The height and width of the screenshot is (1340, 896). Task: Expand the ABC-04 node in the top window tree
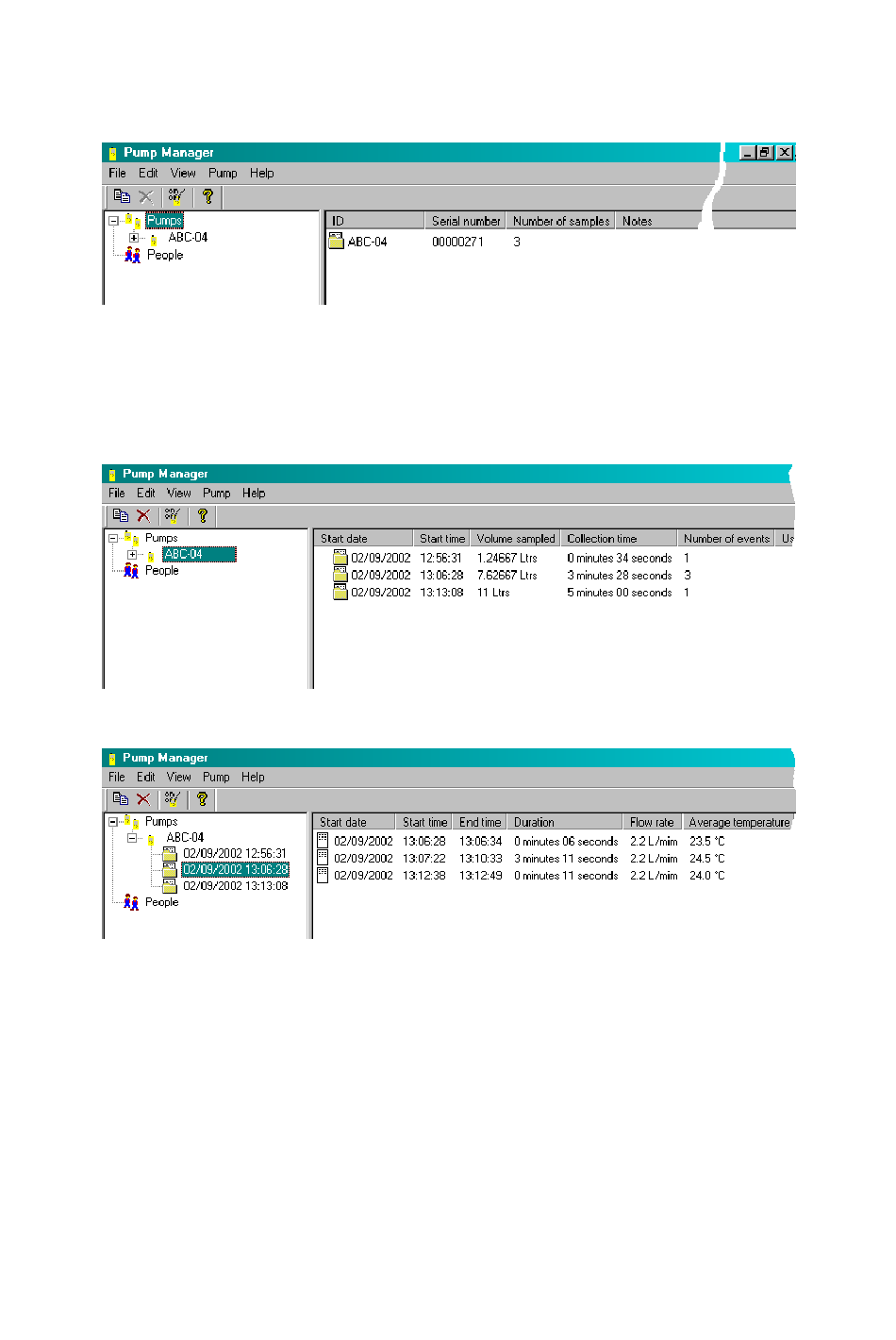click(134, 238)
